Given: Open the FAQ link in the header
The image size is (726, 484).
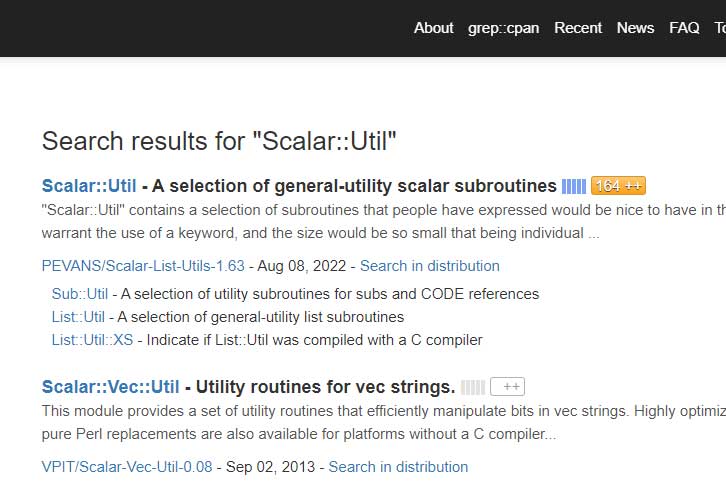Looking at the screenshot, I should click(x=684, y=28).
